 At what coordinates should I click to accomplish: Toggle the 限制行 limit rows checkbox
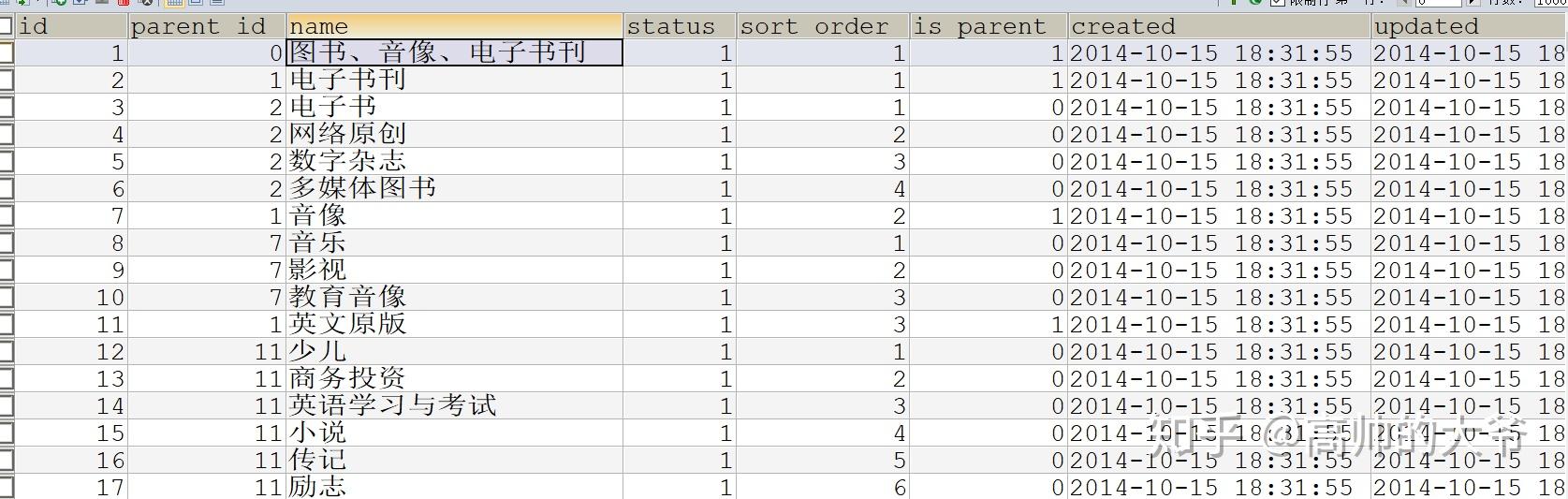click(1278, 3)
